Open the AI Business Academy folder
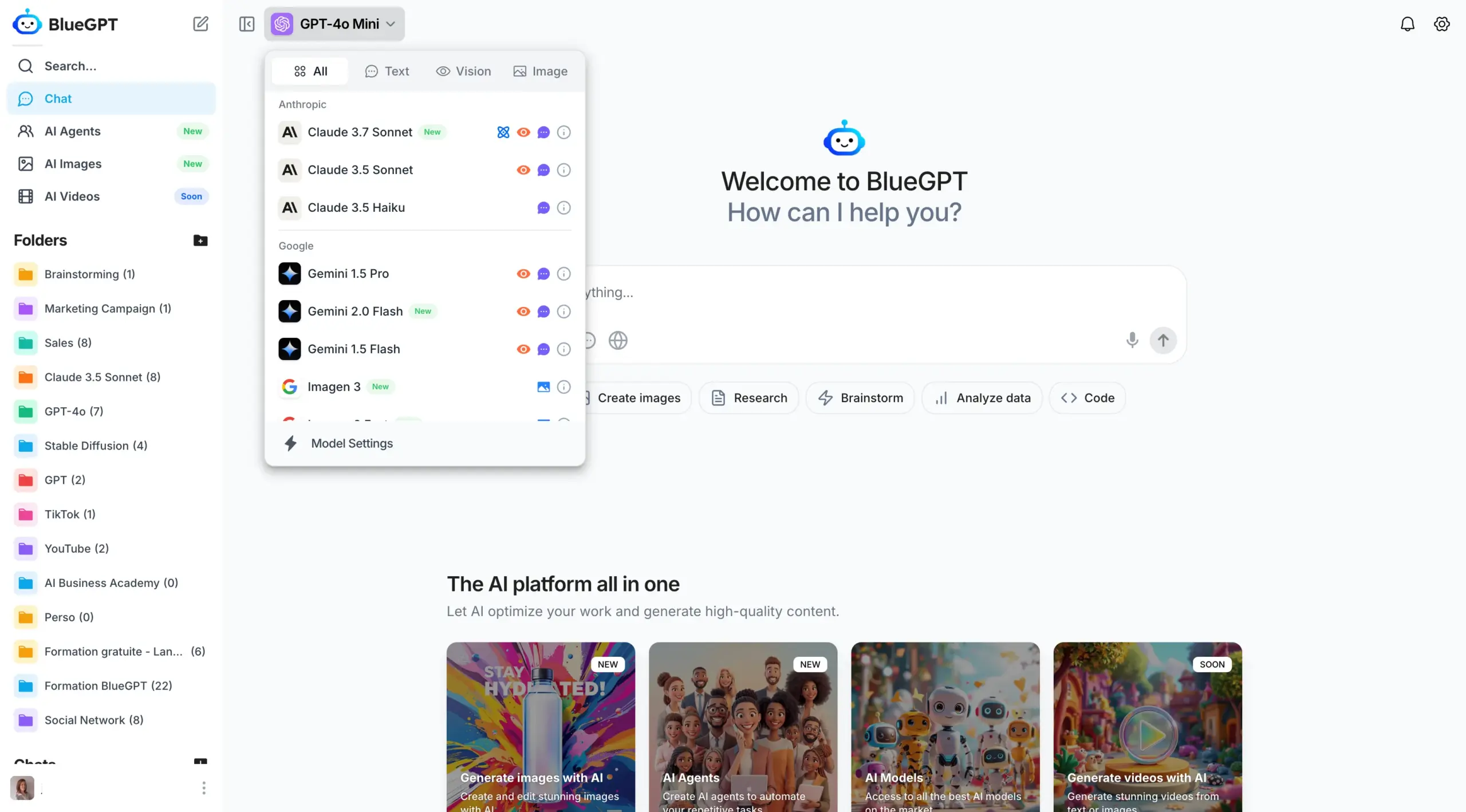The image size is (1466, 812). click(x=111, y=583)
